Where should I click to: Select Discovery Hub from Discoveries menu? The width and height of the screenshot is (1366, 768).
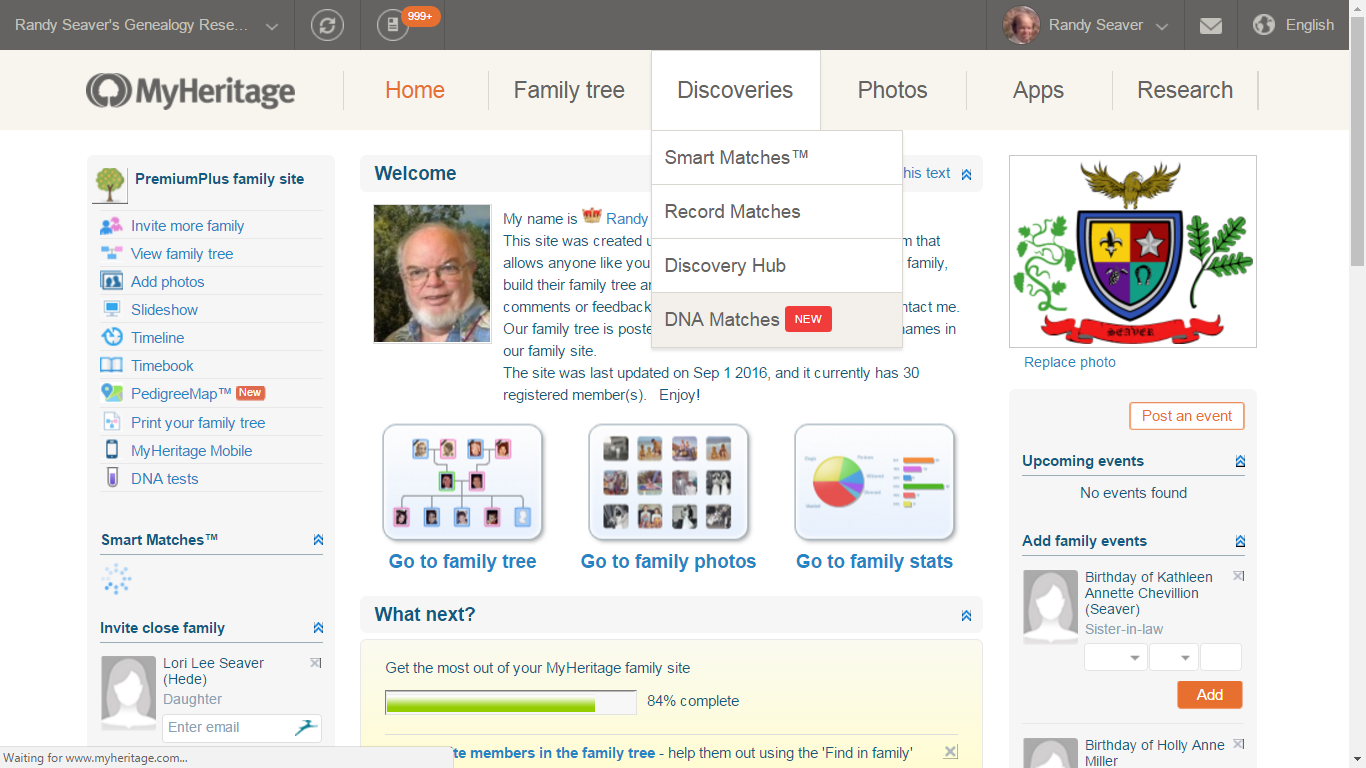click(x=777, y=265)
